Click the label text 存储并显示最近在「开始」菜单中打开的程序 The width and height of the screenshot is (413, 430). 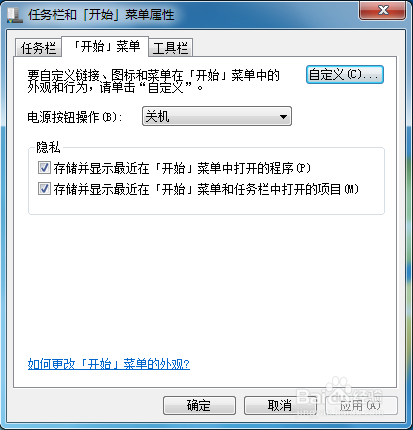pyautogui.click(x=182, y=168)
